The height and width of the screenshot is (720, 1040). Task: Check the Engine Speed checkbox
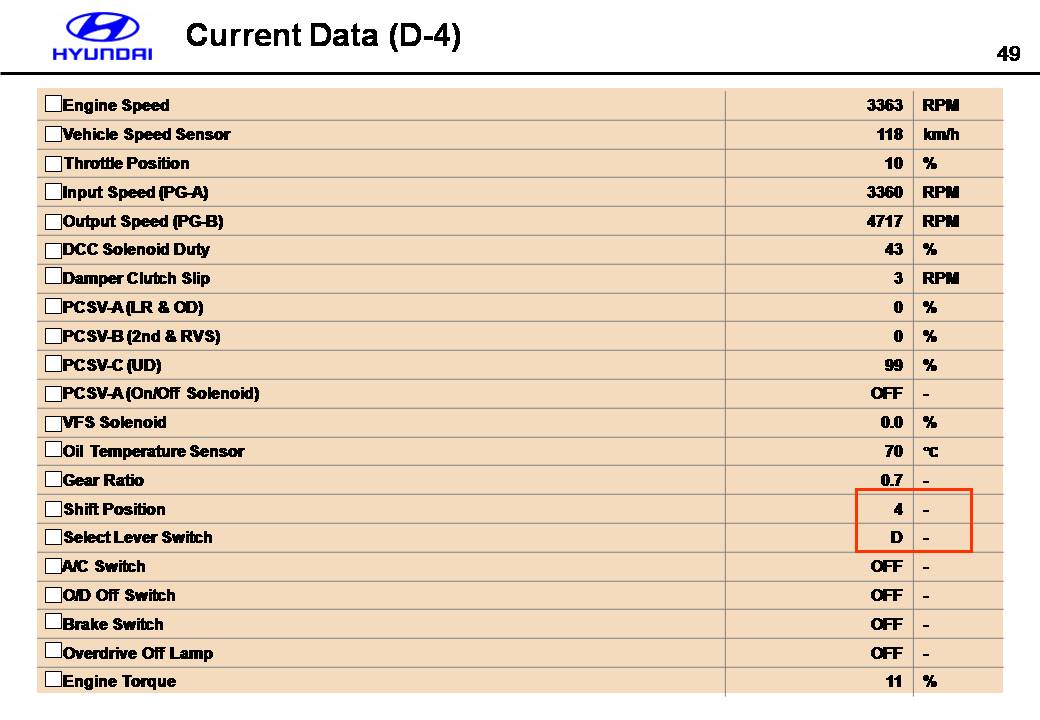click(53, 104)
